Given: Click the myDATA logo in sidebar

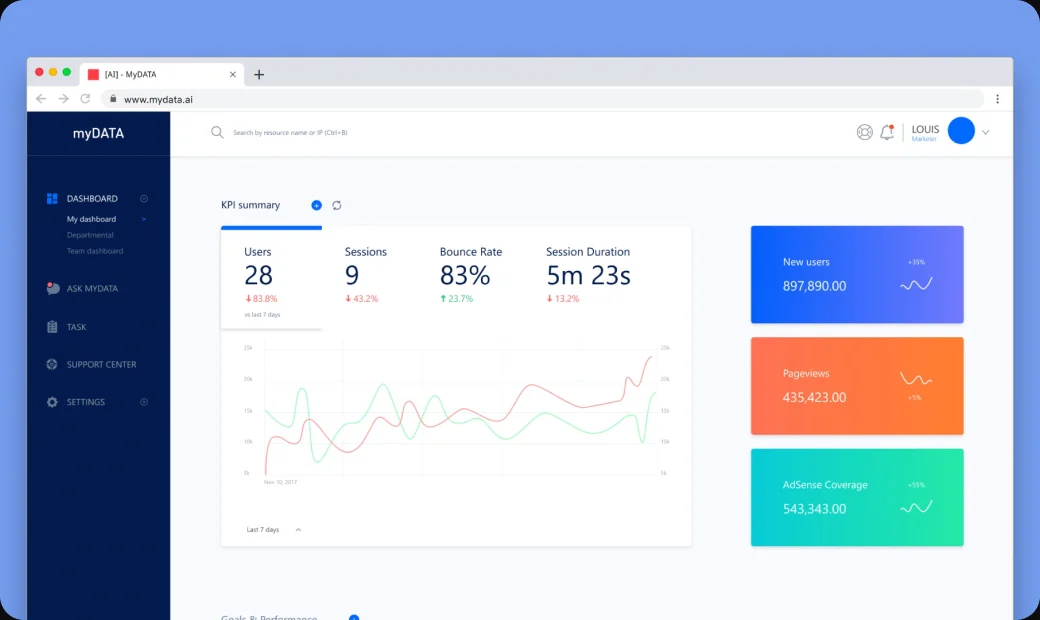Looking at the screenshot, I should (98, 133).
